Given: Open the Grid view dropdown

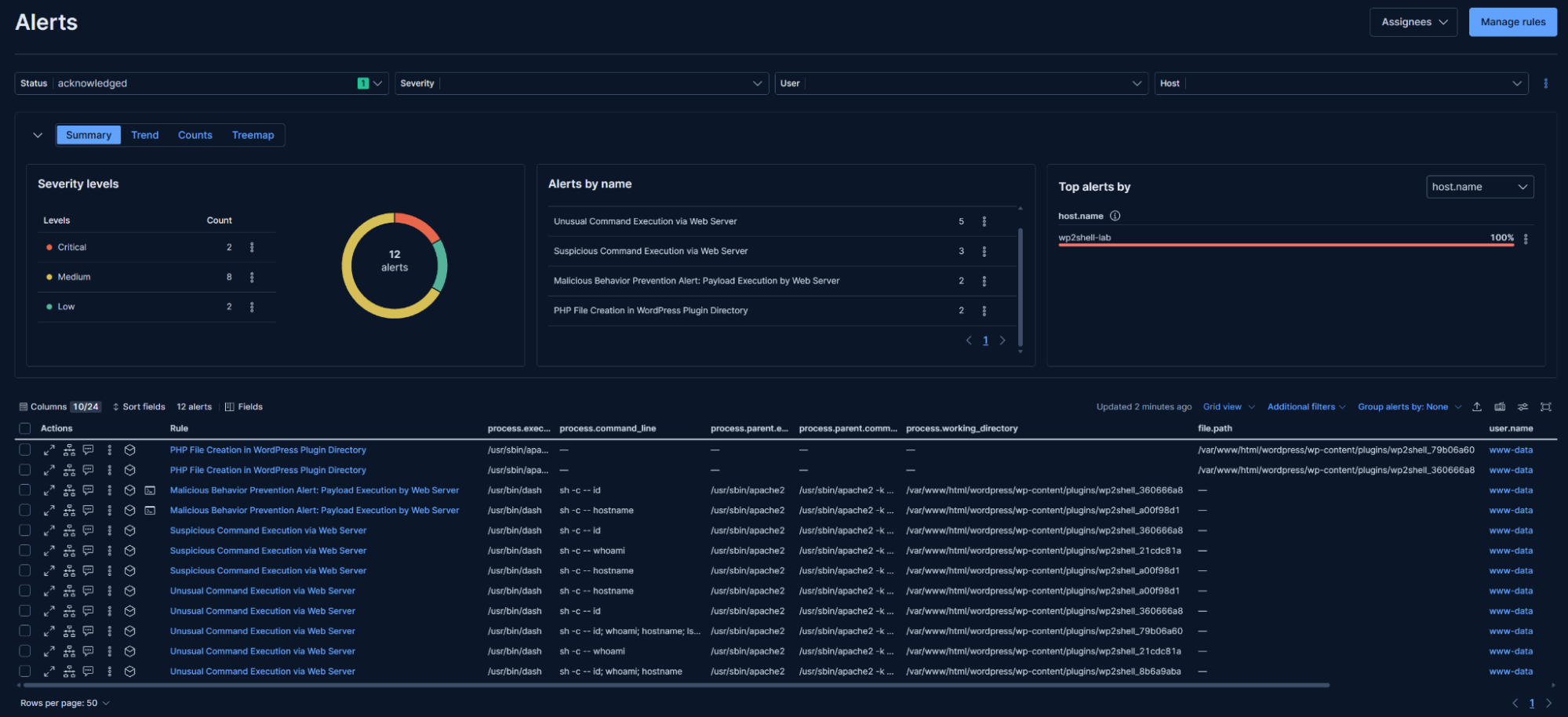Looking at the screenshot, I should click(1229, 406).
